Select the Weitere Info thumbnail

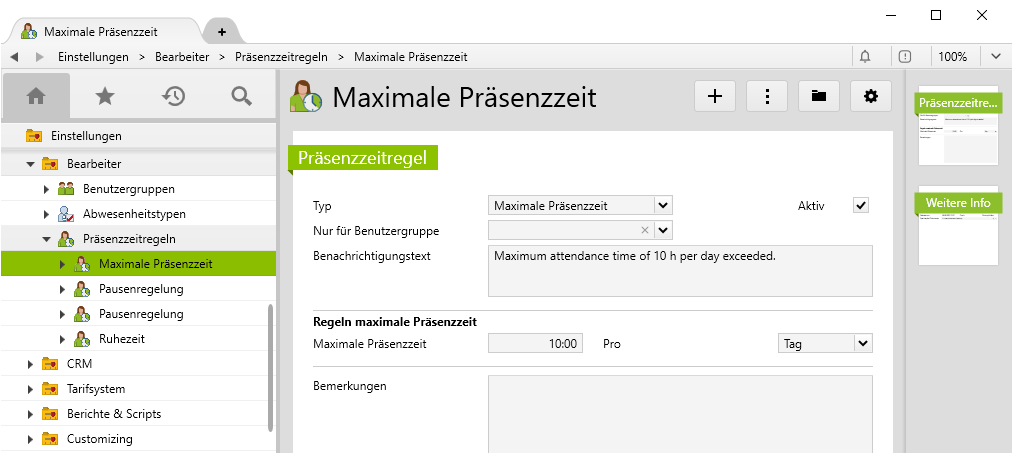[957, 228]
